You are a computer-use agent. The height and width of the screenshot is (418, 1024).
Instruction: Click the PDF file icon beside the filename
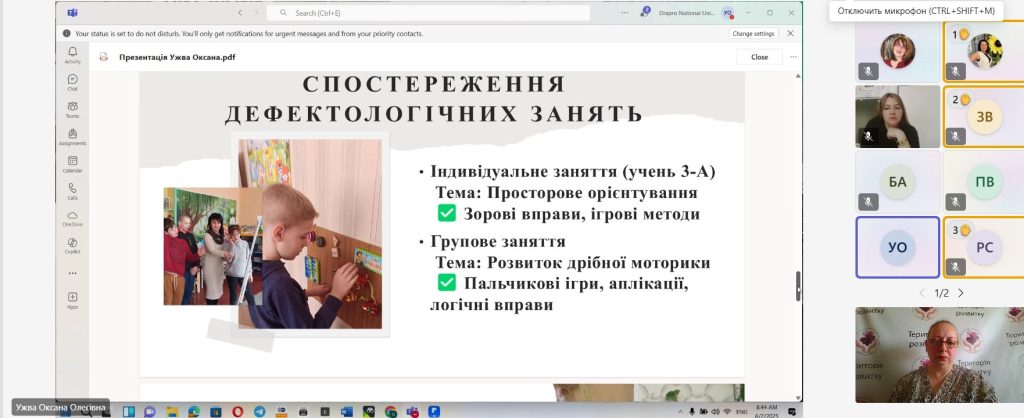104,57
